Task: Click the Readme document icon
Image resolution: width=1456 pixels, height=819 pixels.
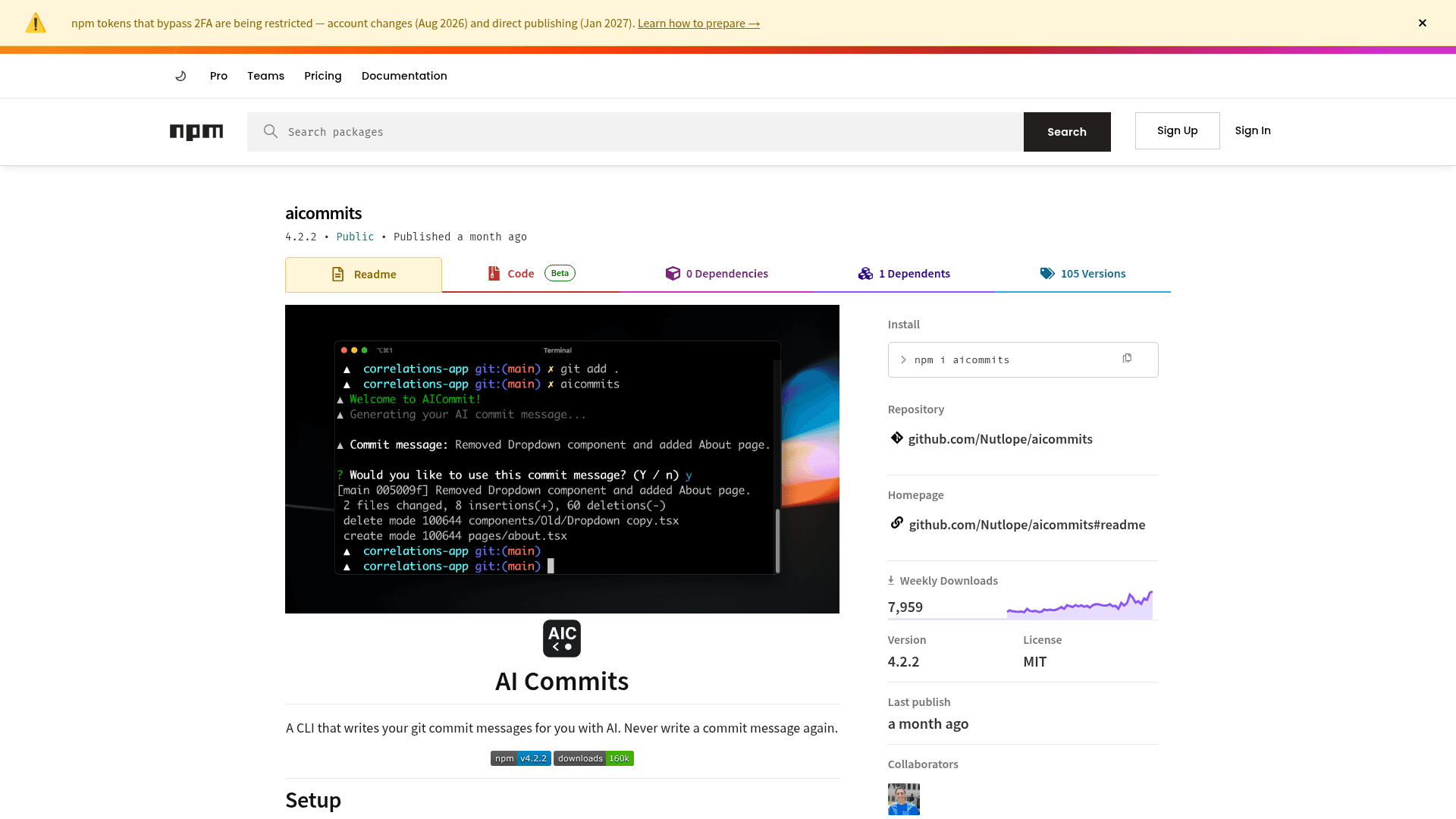Action: [x=338, y=275]
